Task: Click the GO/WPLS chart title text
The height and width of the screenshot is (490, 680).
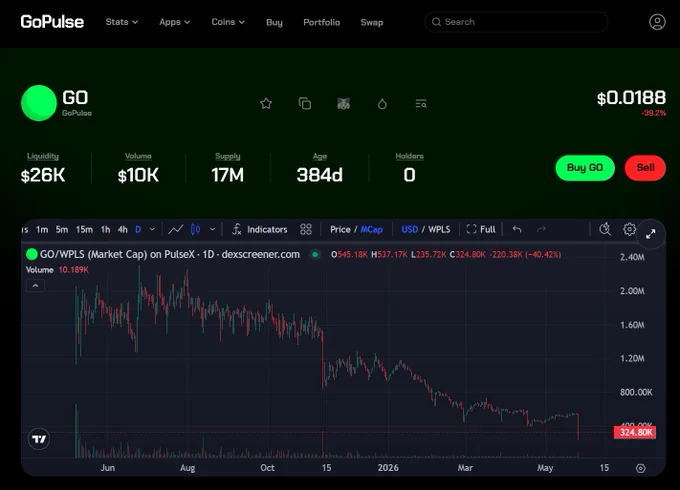Action: tap(170, 255)
